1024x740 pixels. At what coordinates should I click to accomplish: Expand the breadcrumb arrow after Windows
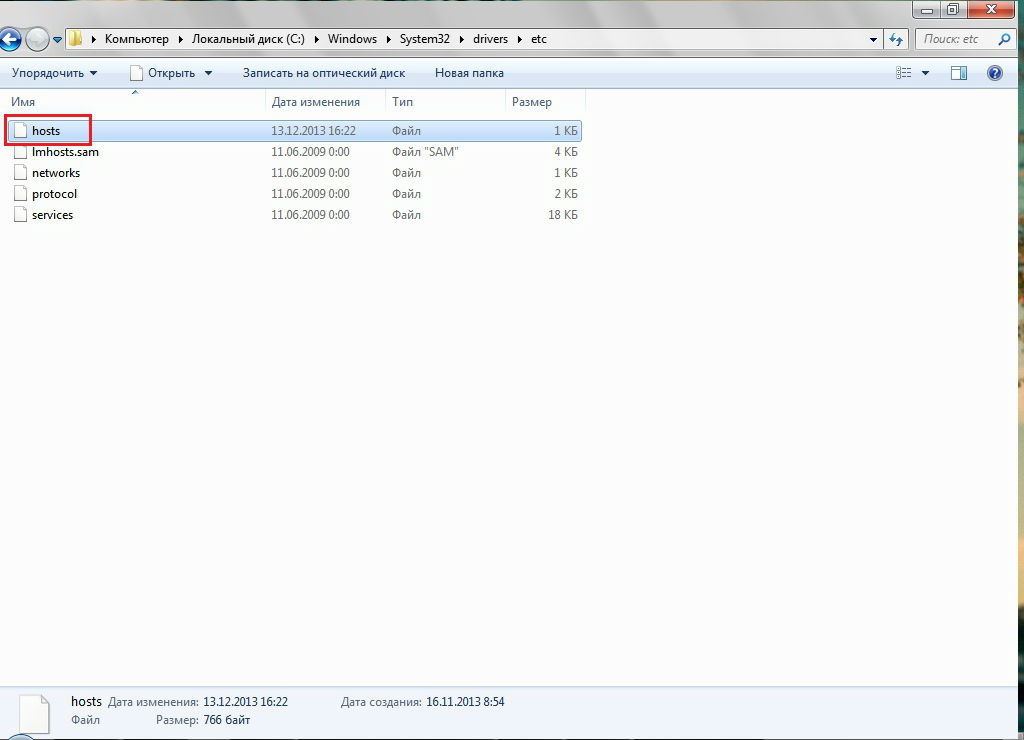point(389,39)
